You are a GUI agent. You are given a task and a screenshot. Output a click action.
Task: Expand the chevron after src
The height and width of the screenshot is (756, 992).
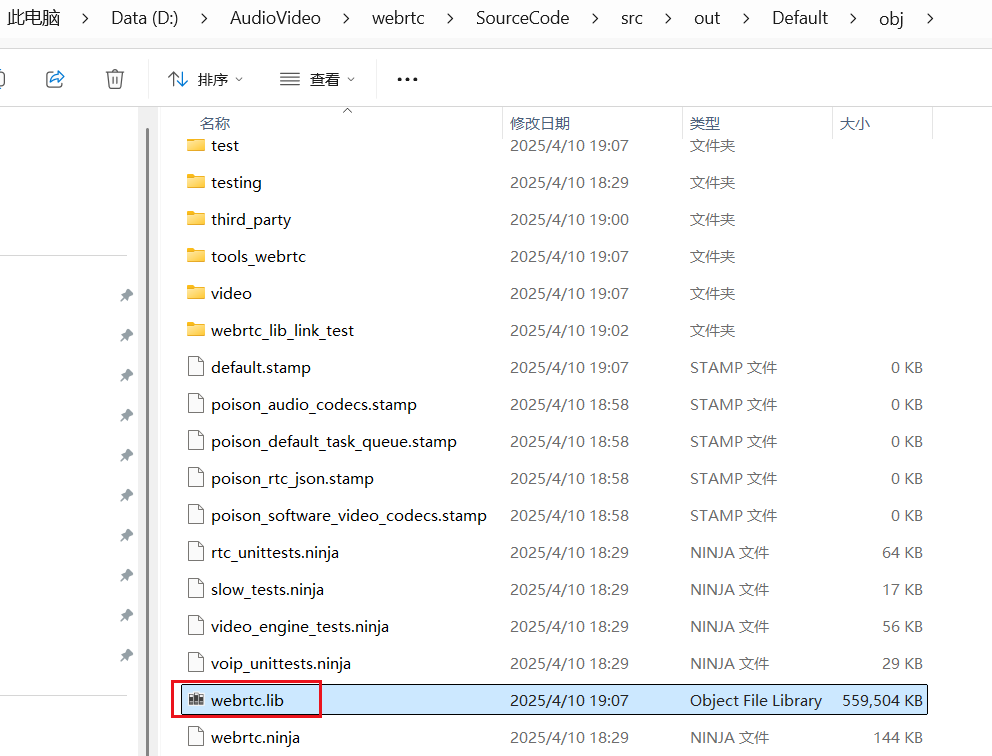[x=668, y=18]
